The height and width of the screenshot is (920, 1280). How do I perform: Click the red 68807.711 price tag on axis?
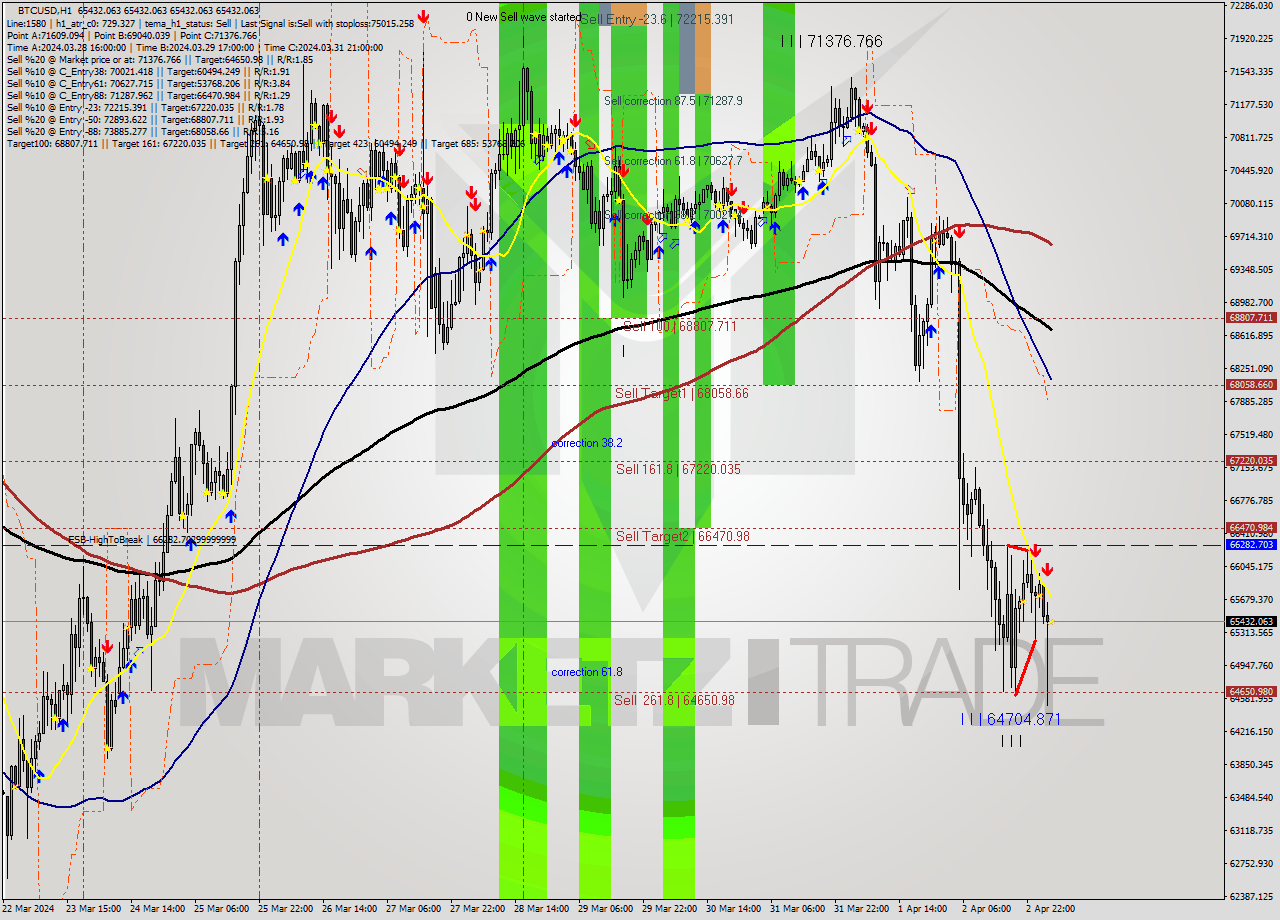(x=1250, y=318)
